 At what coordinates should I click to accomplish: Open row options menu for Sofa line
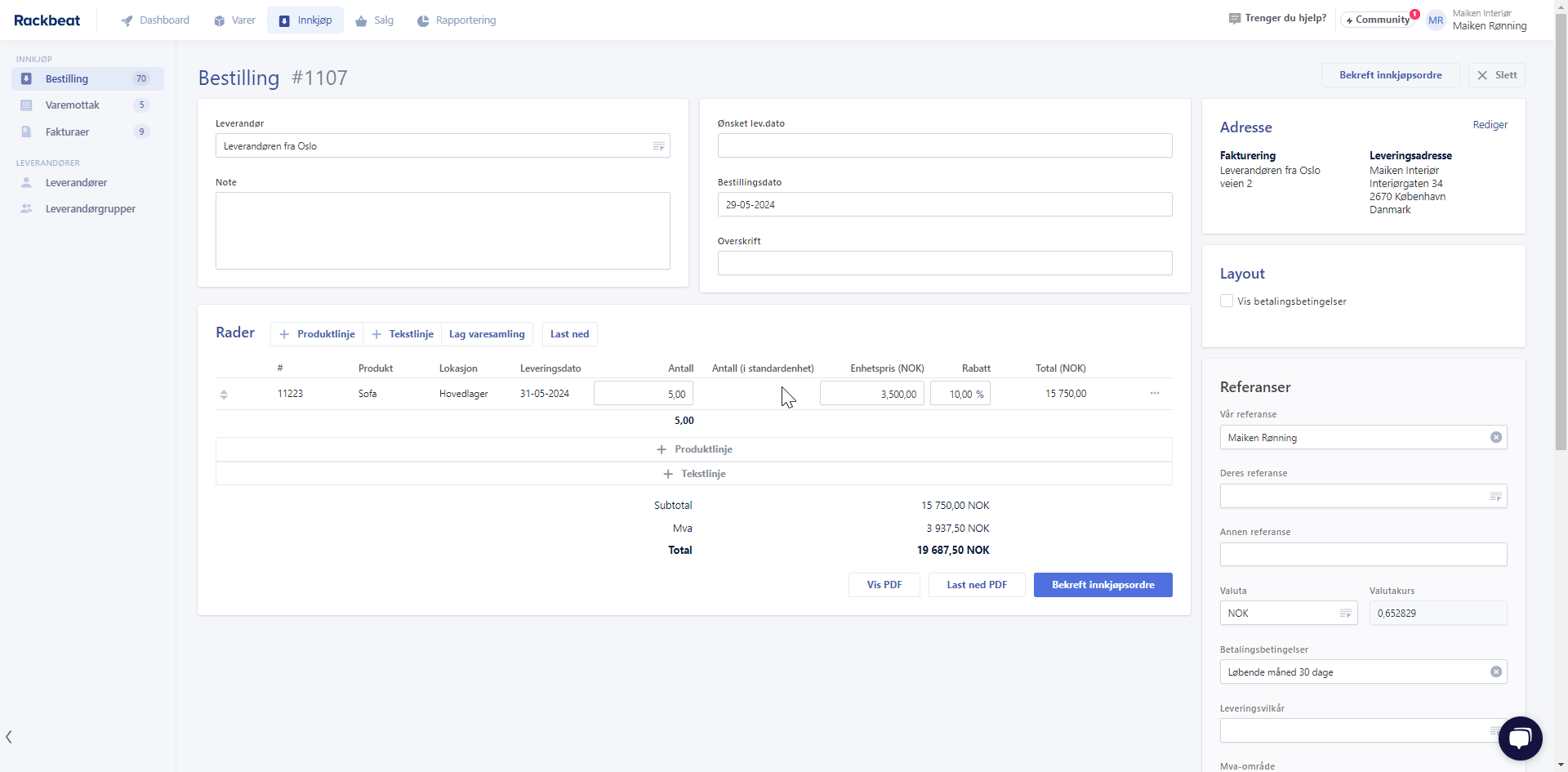(x=1154, y=394)
